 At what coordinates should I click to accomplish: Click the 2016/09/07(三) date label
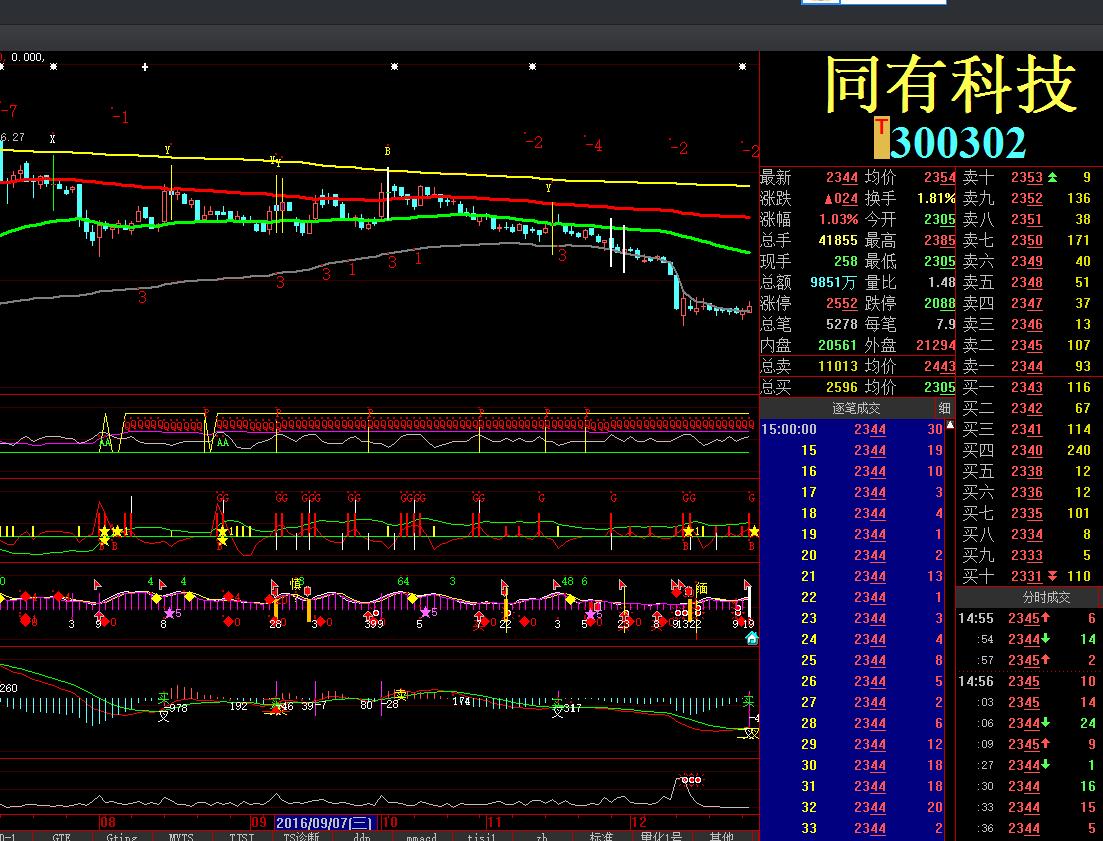325,823
